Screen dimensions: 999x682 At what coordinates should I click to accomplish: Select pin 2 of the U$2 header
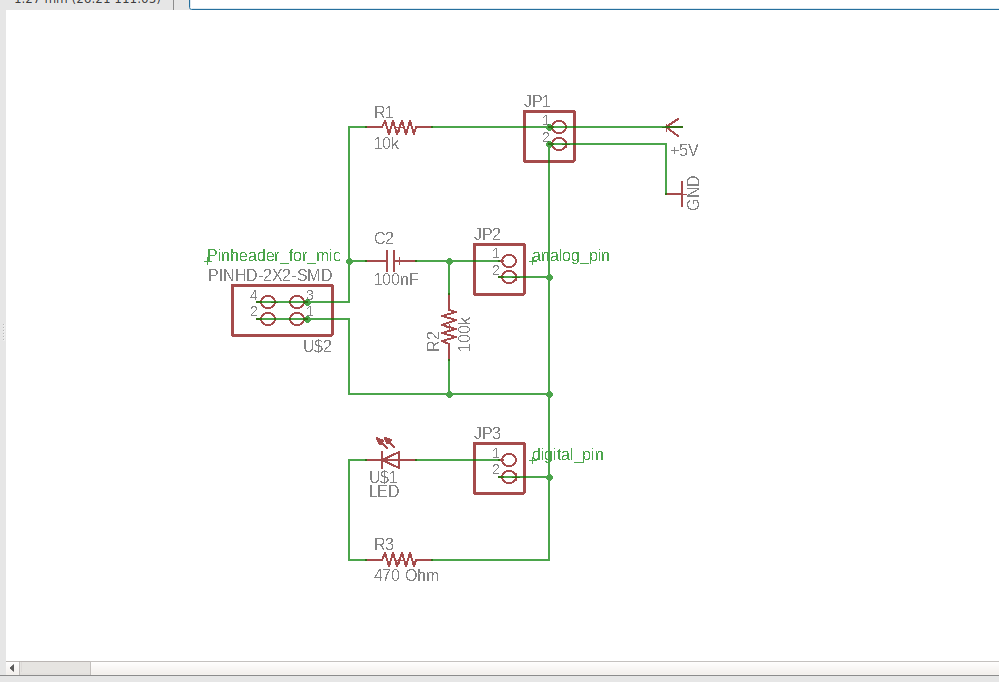tap(267, 319)
